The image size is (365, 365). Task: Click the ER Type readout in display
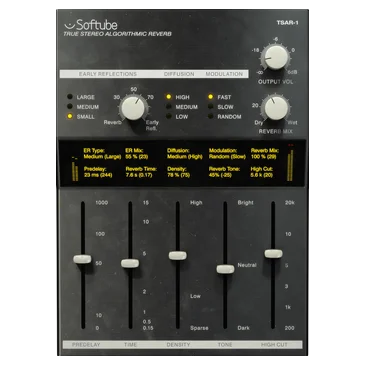[102, 154]
